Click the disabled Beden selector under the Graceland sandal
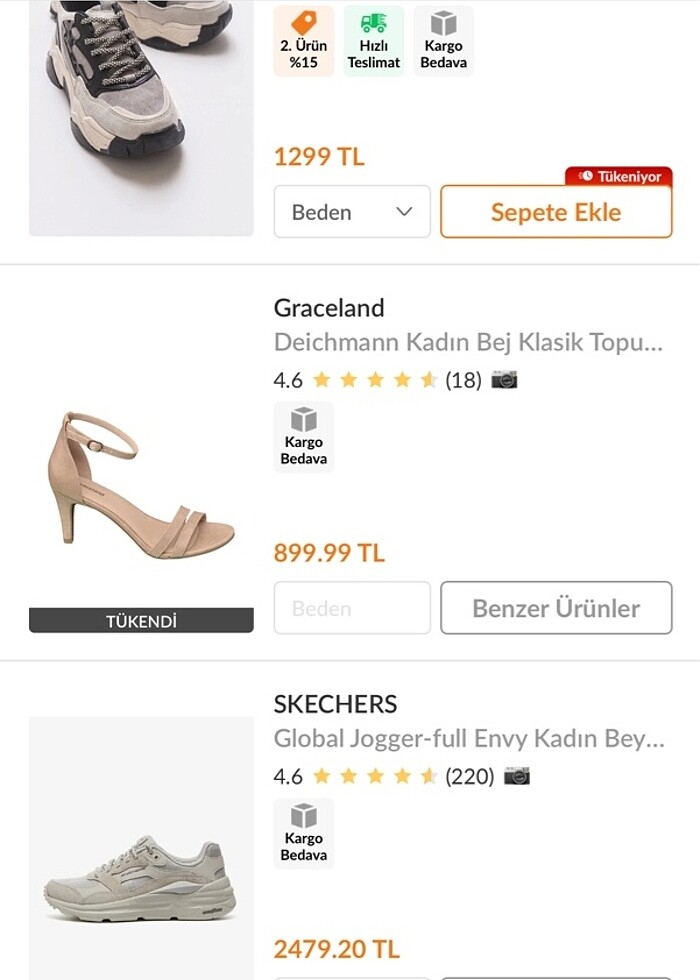The width and height of the screenshot is (700, 980). 352,608
